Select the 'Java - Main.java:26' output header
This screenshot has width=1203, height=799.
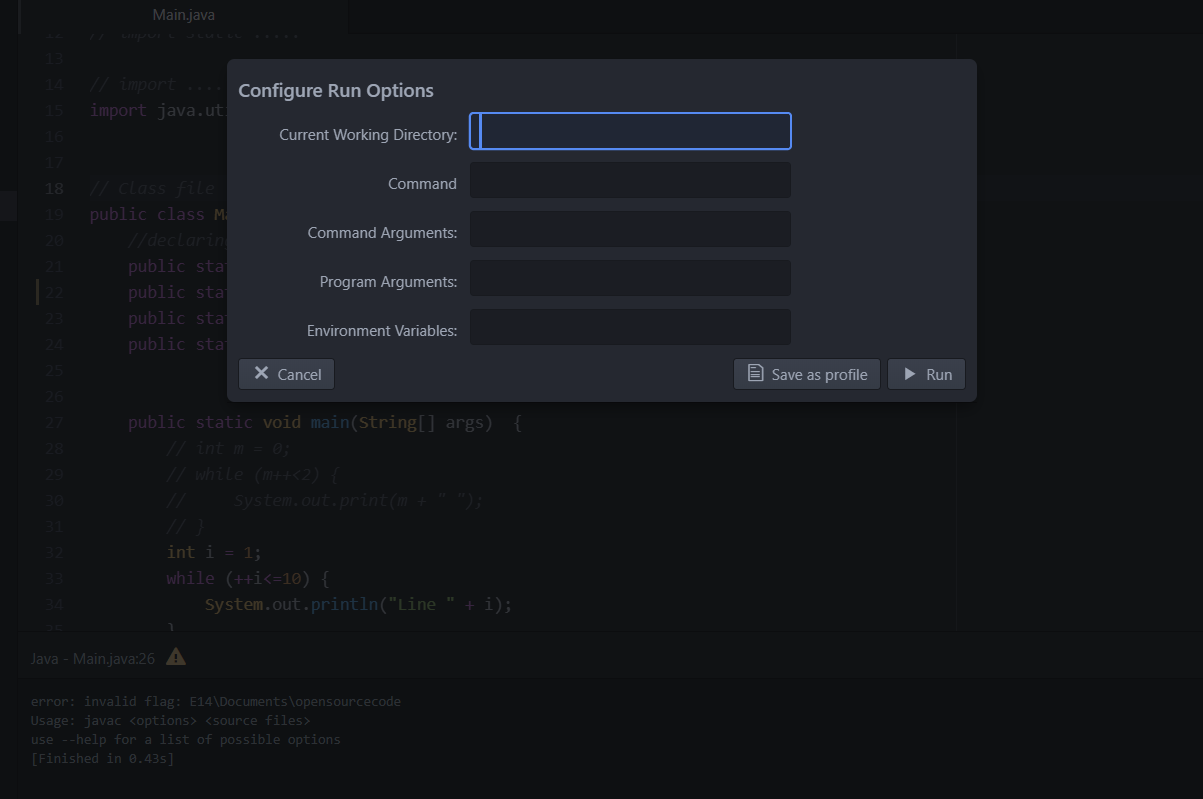[x=93, y=658]
